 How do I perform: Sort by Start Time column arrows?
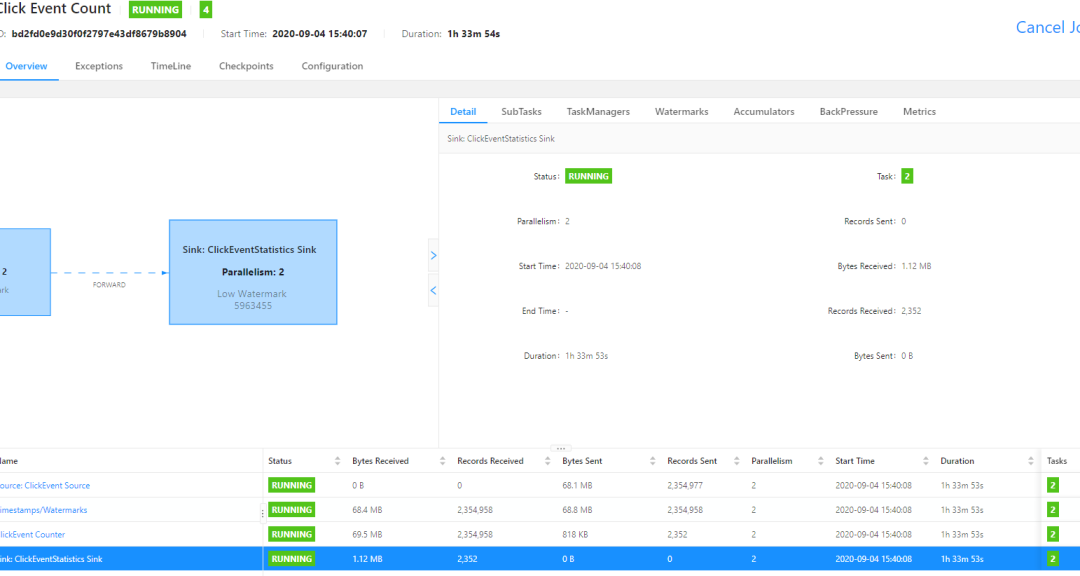924,461
